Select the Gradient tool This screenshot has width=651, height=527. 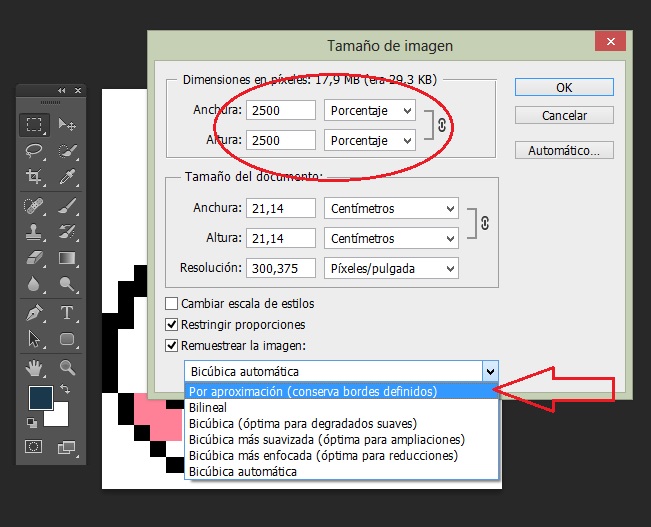pyautogui.click(x=67, y=258)
